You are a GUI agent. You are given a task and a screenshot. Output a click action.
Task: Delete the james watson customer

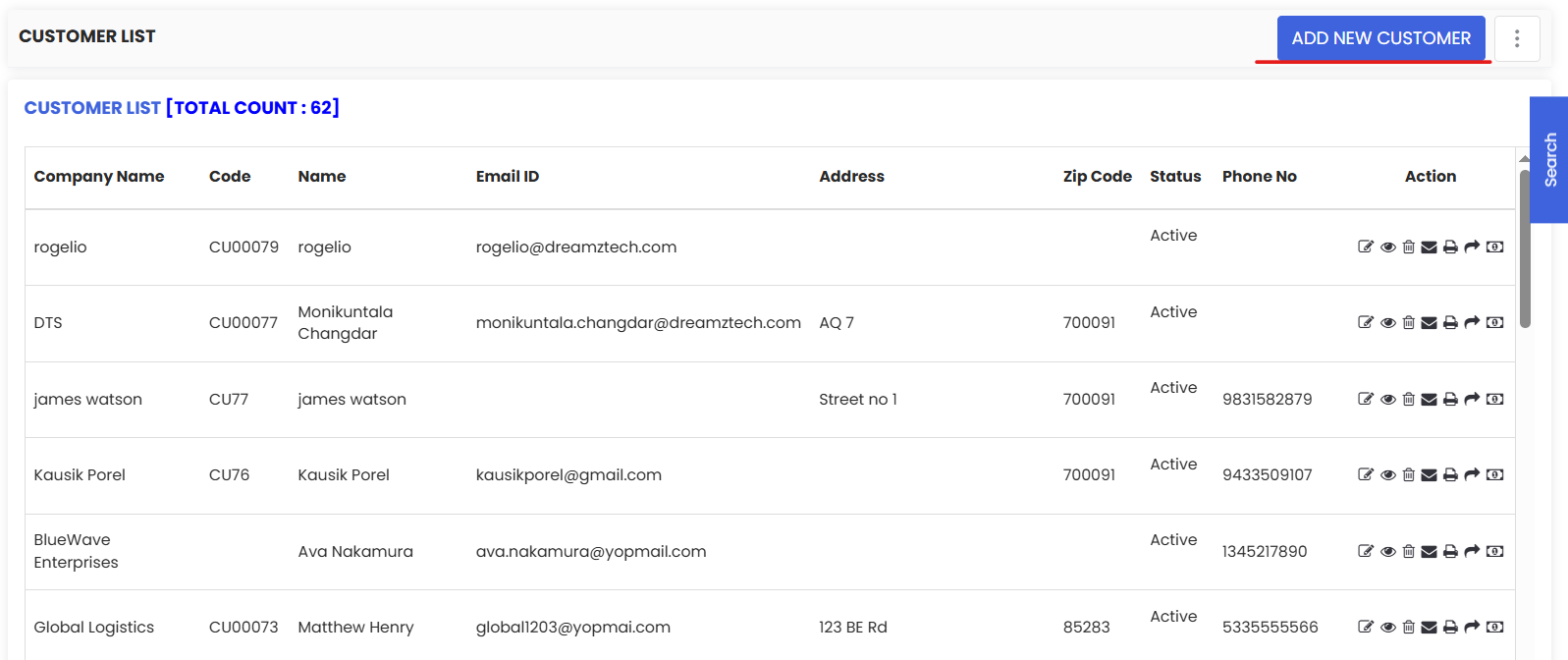(1409, 399)
